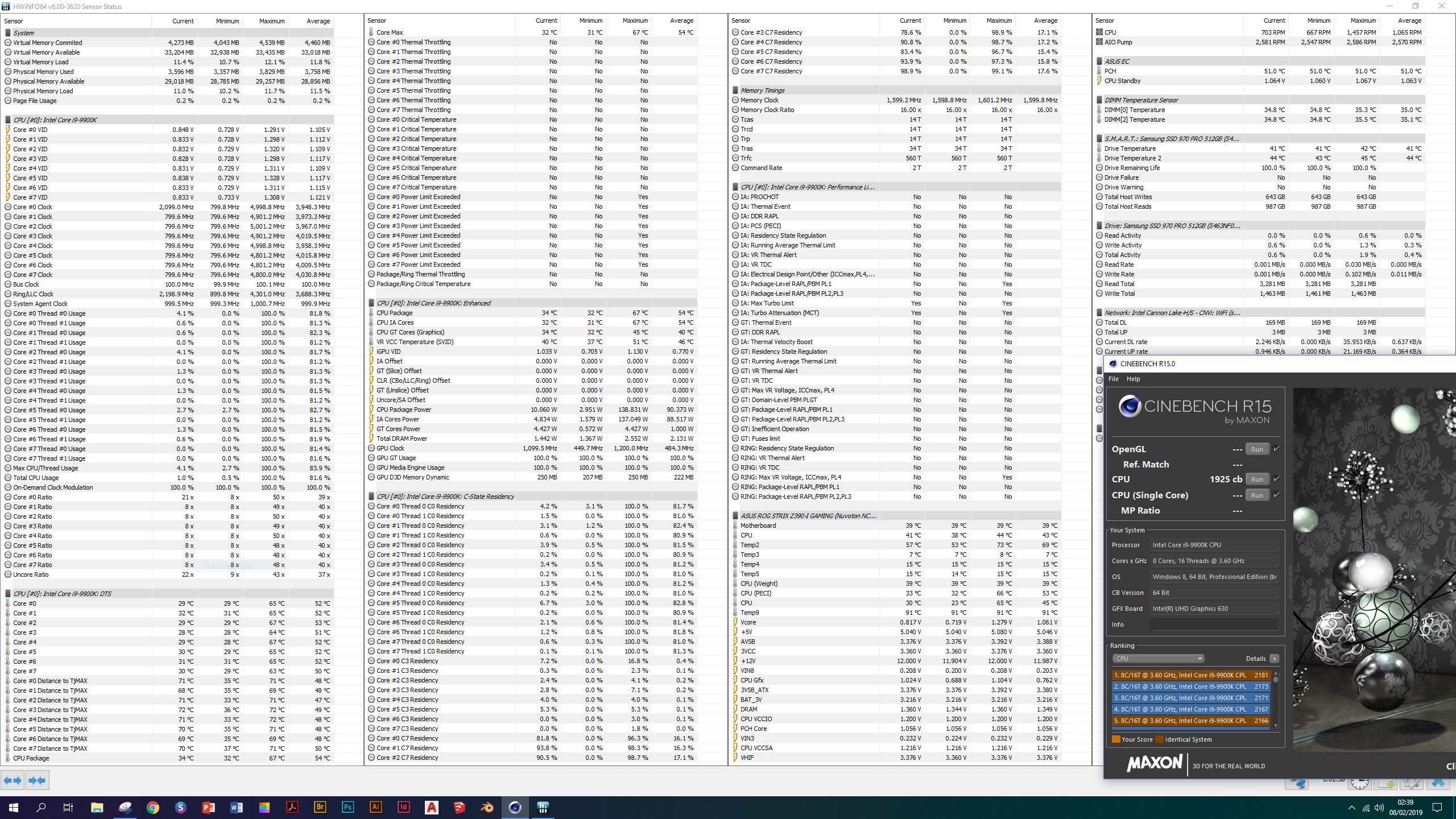The height and width of the screenshot is (819, 1456).
Task: Launch Adobe Illustrator from taskbar
Action: (375, 807)
